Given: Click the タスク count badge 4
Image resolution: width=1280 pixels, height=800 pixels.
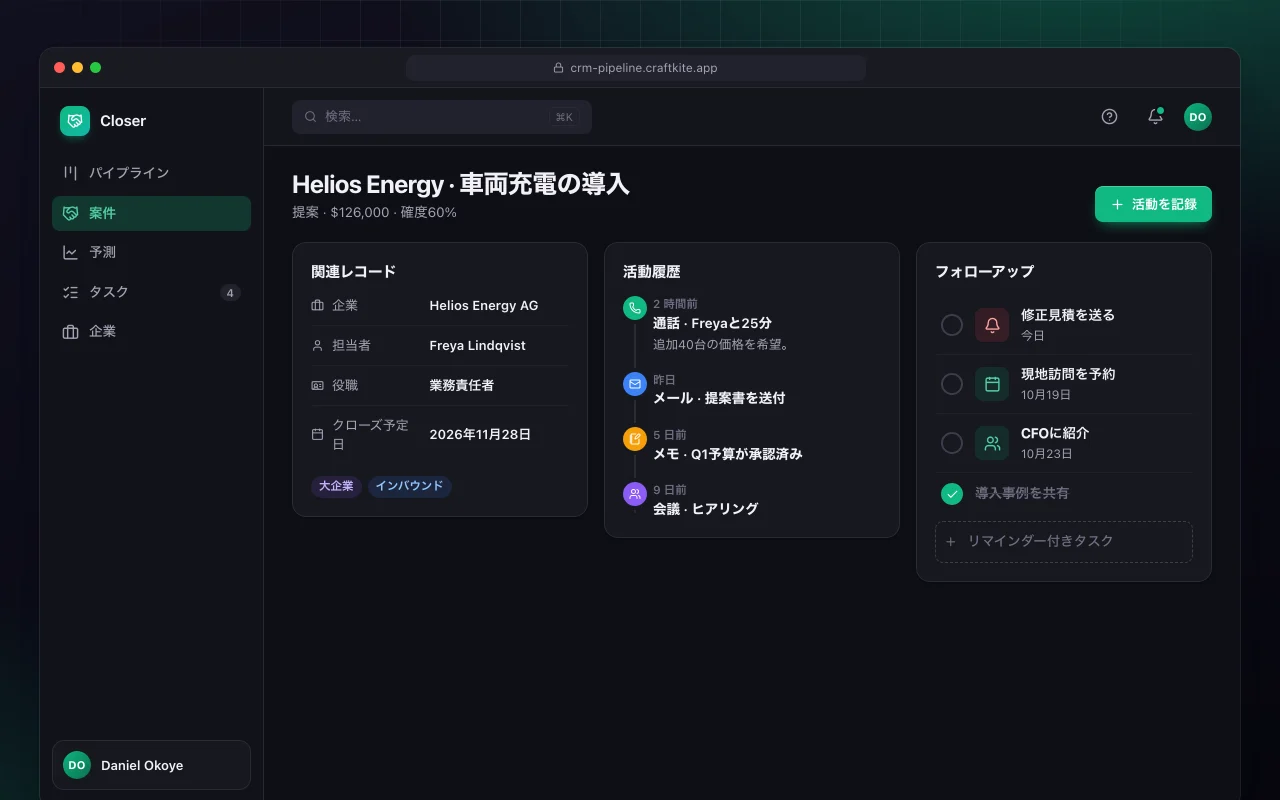Looking at the screenshot, I should 230,293.
